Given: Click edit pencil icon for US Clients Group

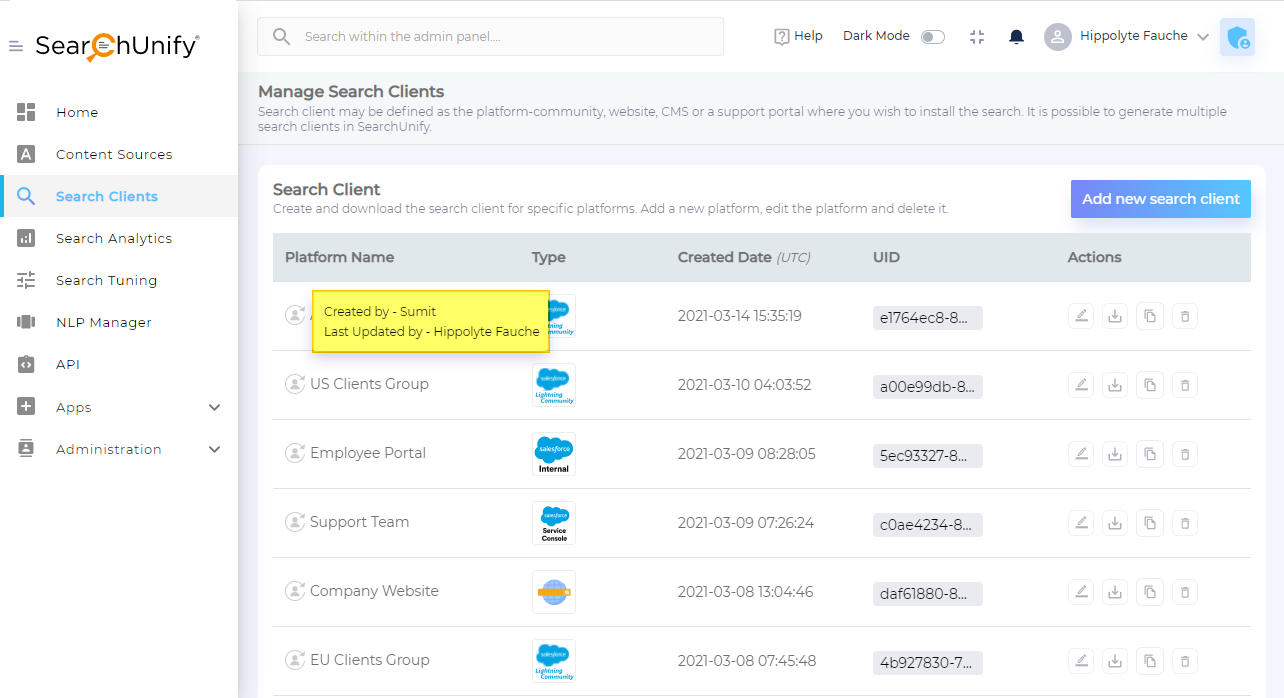Looking at the screenshot, I should (x=1080, y=385).
